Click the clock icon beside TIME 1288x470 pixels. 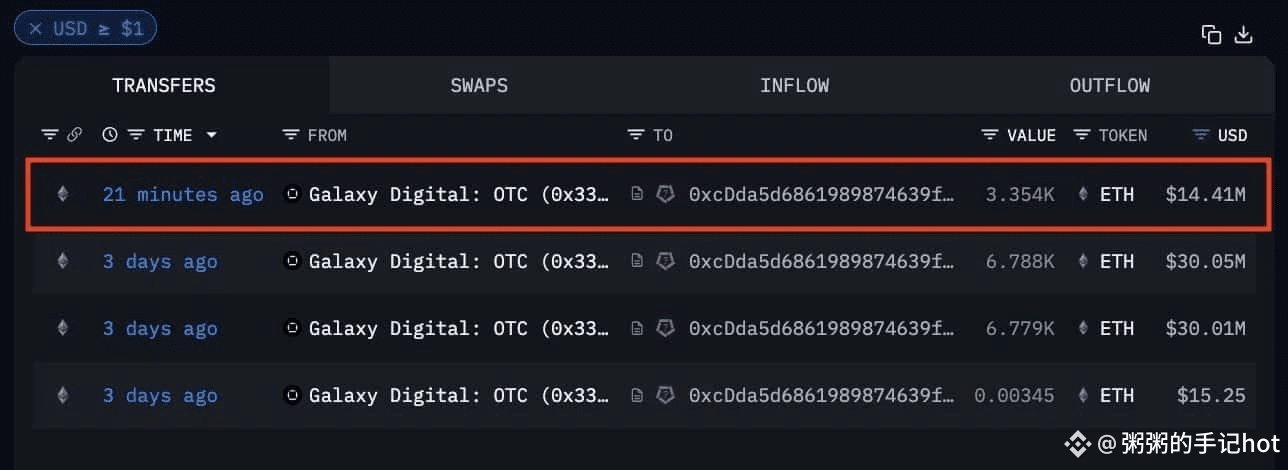110,135
